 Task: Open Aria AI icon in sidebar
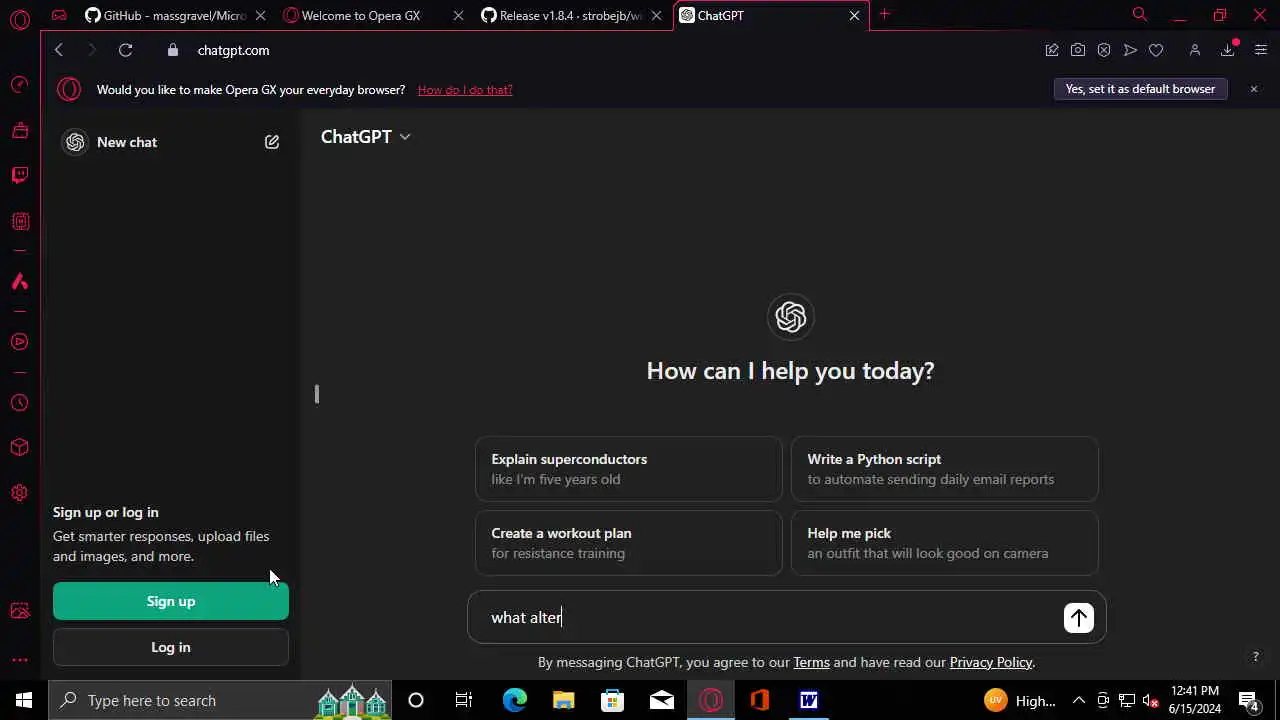point(19,282)
